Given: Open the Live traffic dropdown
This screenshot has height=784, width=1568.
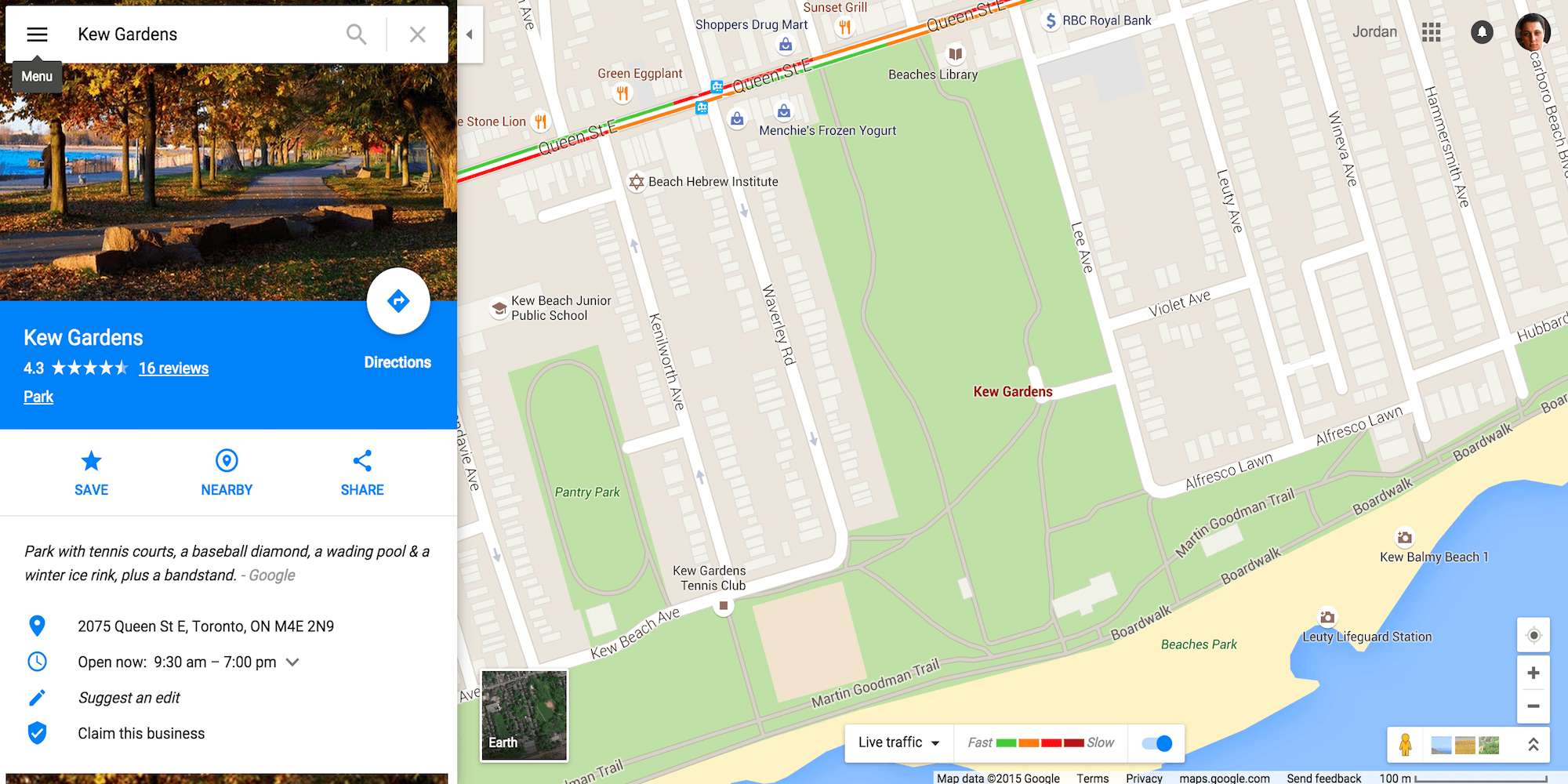Looking at the screenshot, I should (x=899, y=742).
